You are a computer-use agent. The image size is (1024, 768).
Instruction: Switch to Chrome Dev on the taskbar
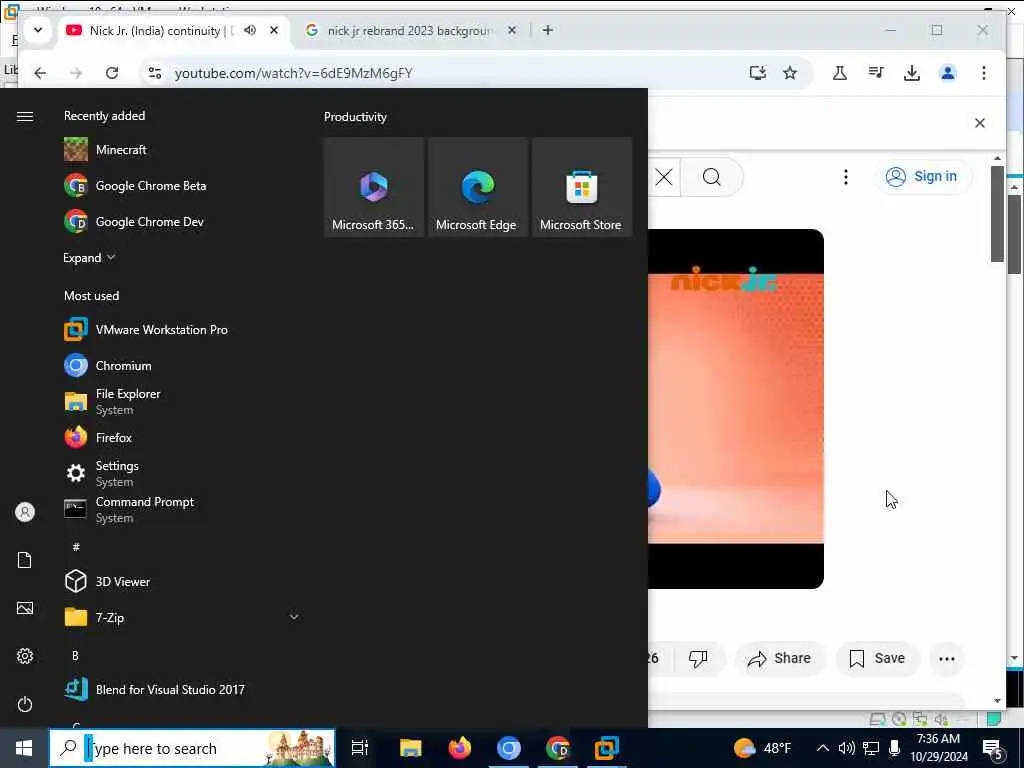point(558,748)
